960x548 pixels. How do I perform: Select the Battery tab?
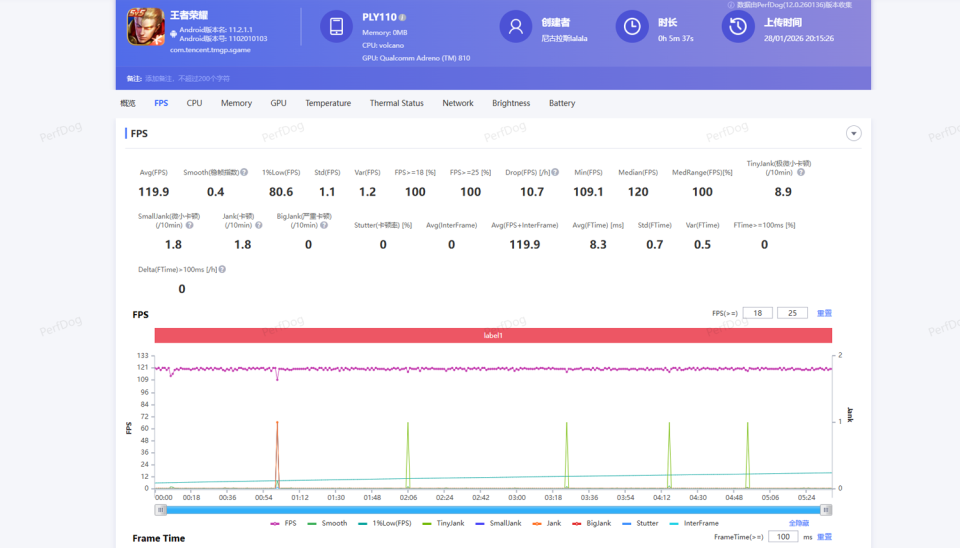click(x=562, y=103)
